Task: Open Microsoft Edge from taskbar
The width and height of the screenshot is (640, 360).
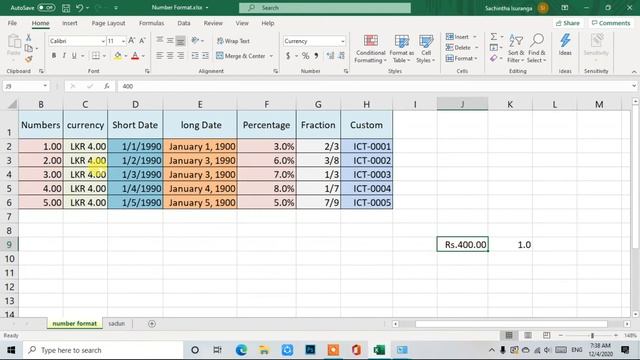Action: click(x=241, y=350)
